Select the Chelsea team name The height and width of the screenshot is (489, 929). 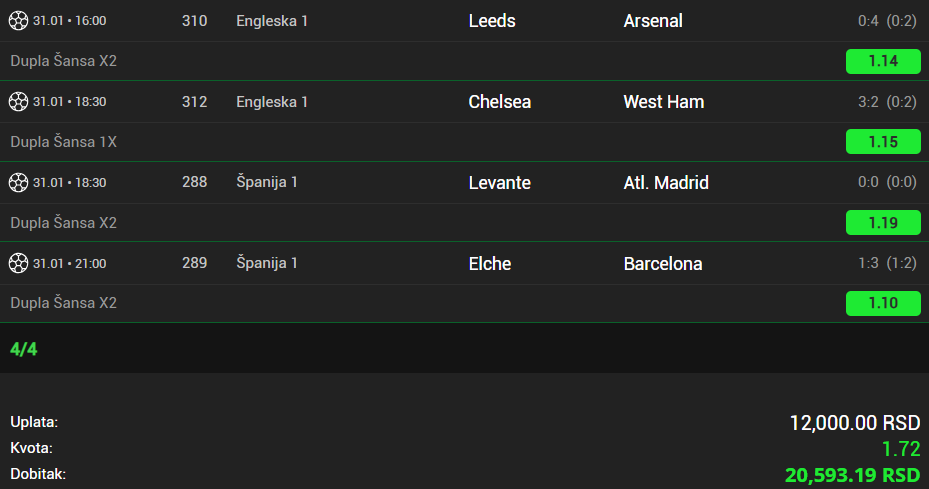click(500, 102)
